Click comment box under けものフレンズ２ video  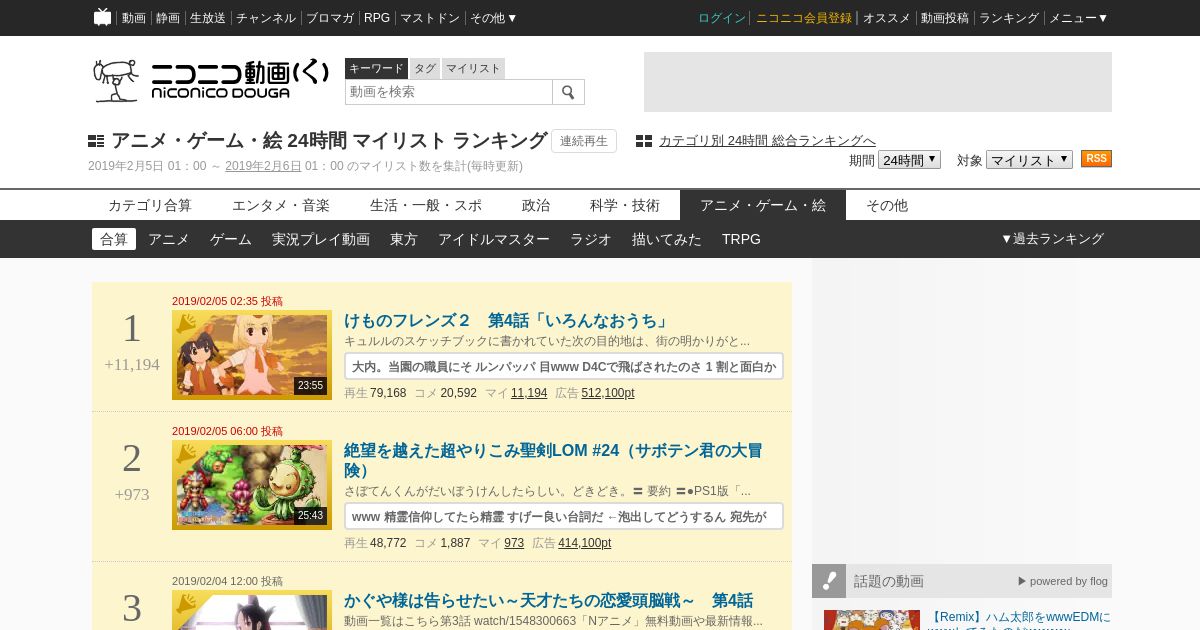point(564,366)
